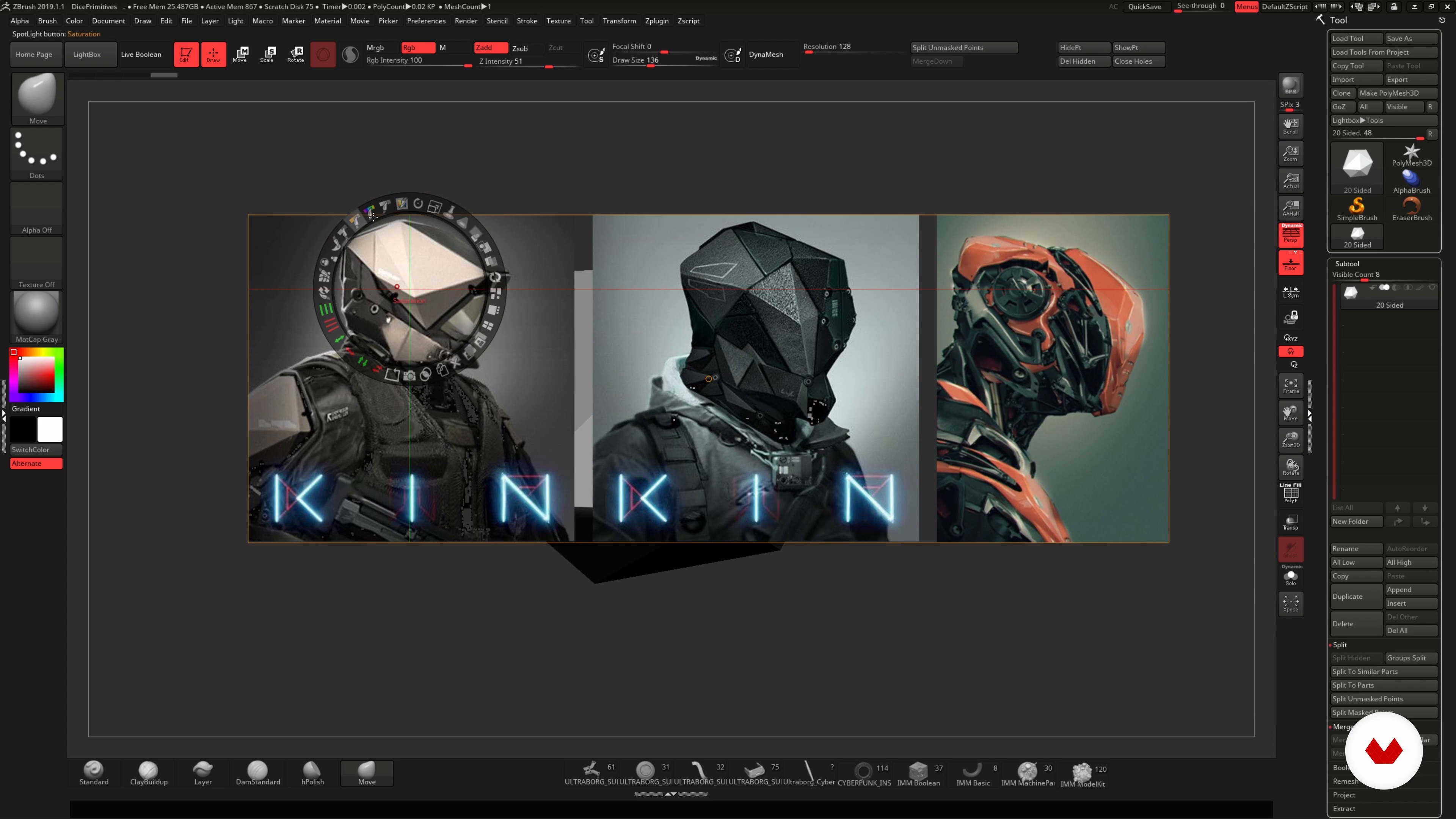This screenshot has height=819, width=1456.
Task: Click the Draw Size slider
Action: 664,61
